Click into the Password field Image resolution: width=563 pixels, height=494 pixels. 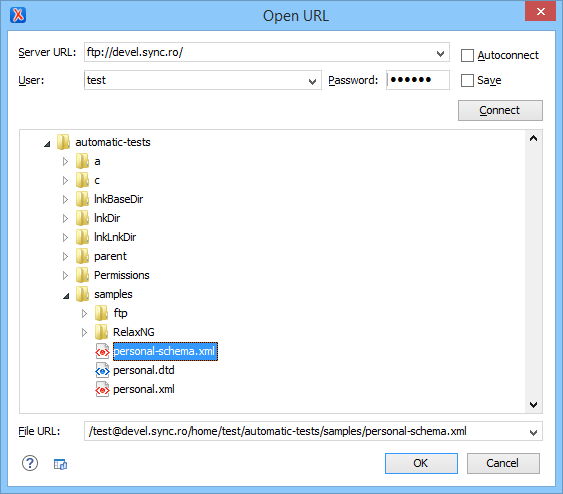coord(418,80)
